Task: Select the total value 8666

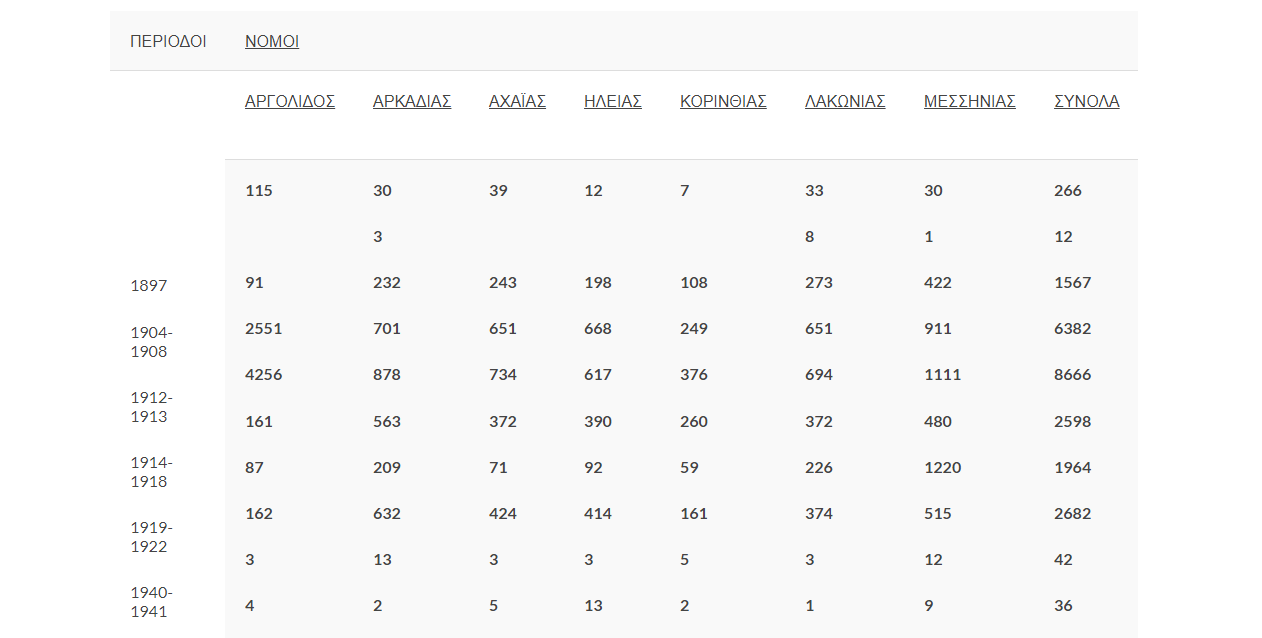Action: (1073, 375)
